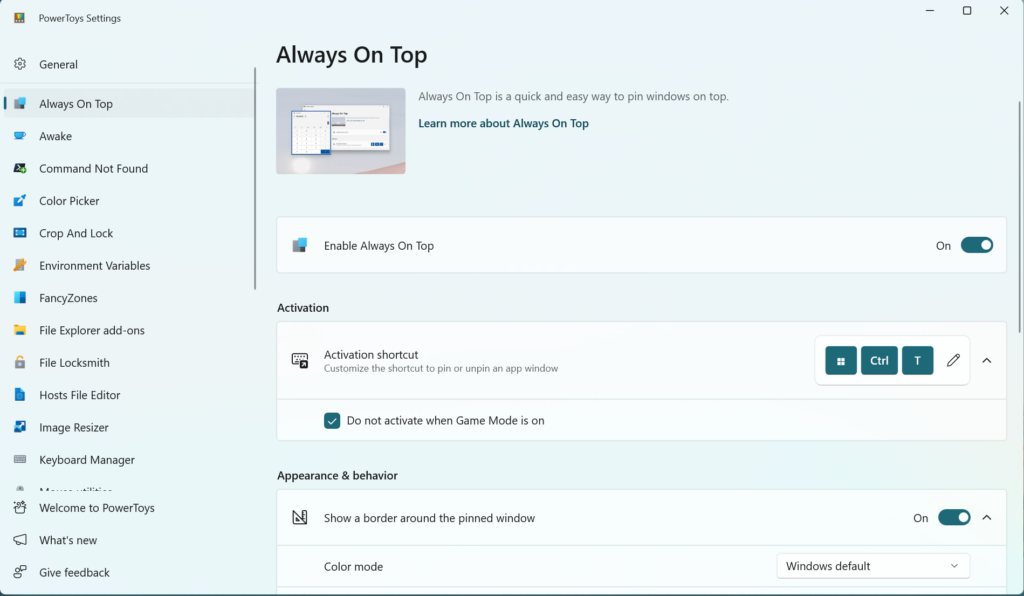
Task: Open Learn more about Always On Top link
Action: click(x=503, y=124)
